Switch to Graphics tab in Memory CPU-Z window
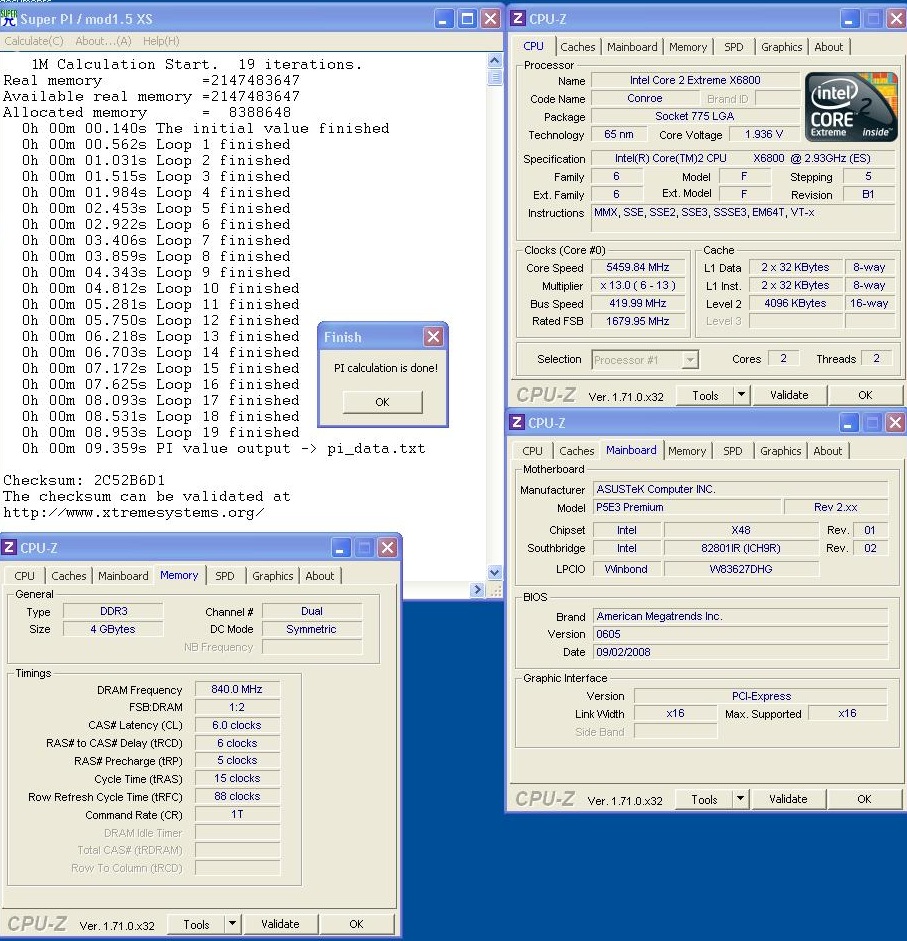The width and height of the screenshot is (907, 941). pos(272,576)
